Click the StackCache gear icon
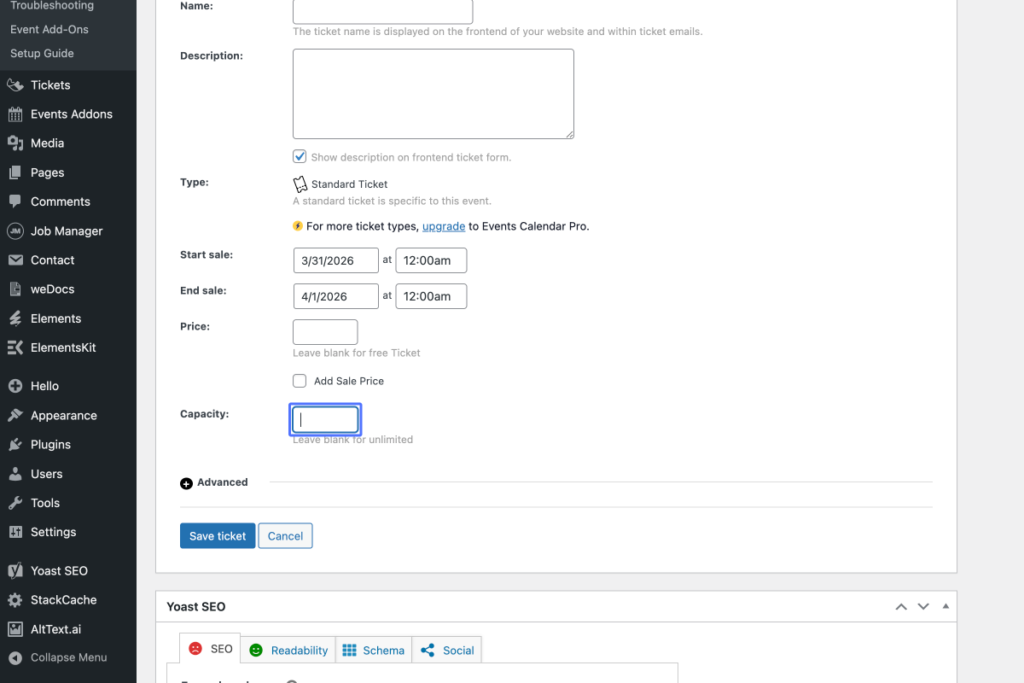 (x=15, y=600)
